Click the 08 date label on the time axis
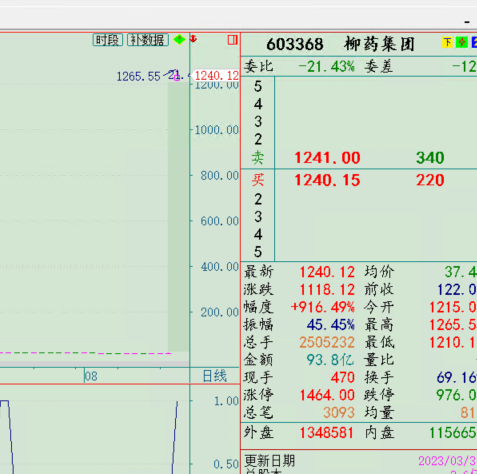 pyautogui.click(x=91, y=376)
